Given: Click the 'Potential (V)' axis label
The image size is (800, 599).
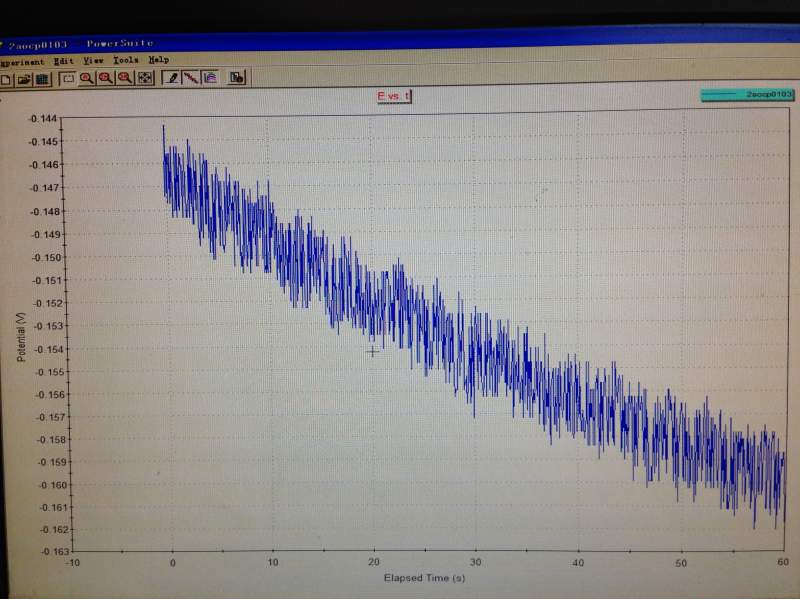Looking at the screenshot, I should (21, 337).
